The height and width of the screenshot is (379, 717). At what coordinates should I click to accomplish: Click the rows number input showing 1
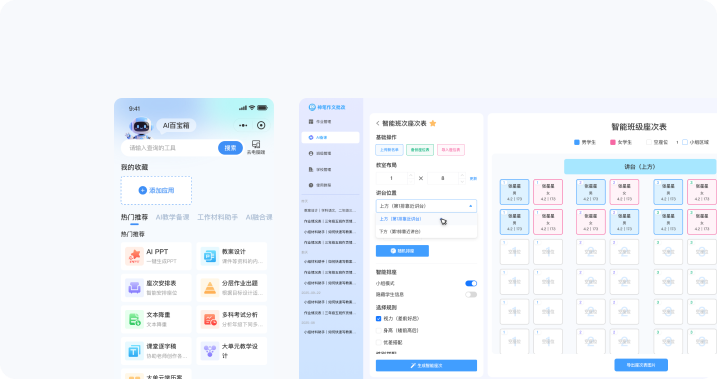point(392,178)
